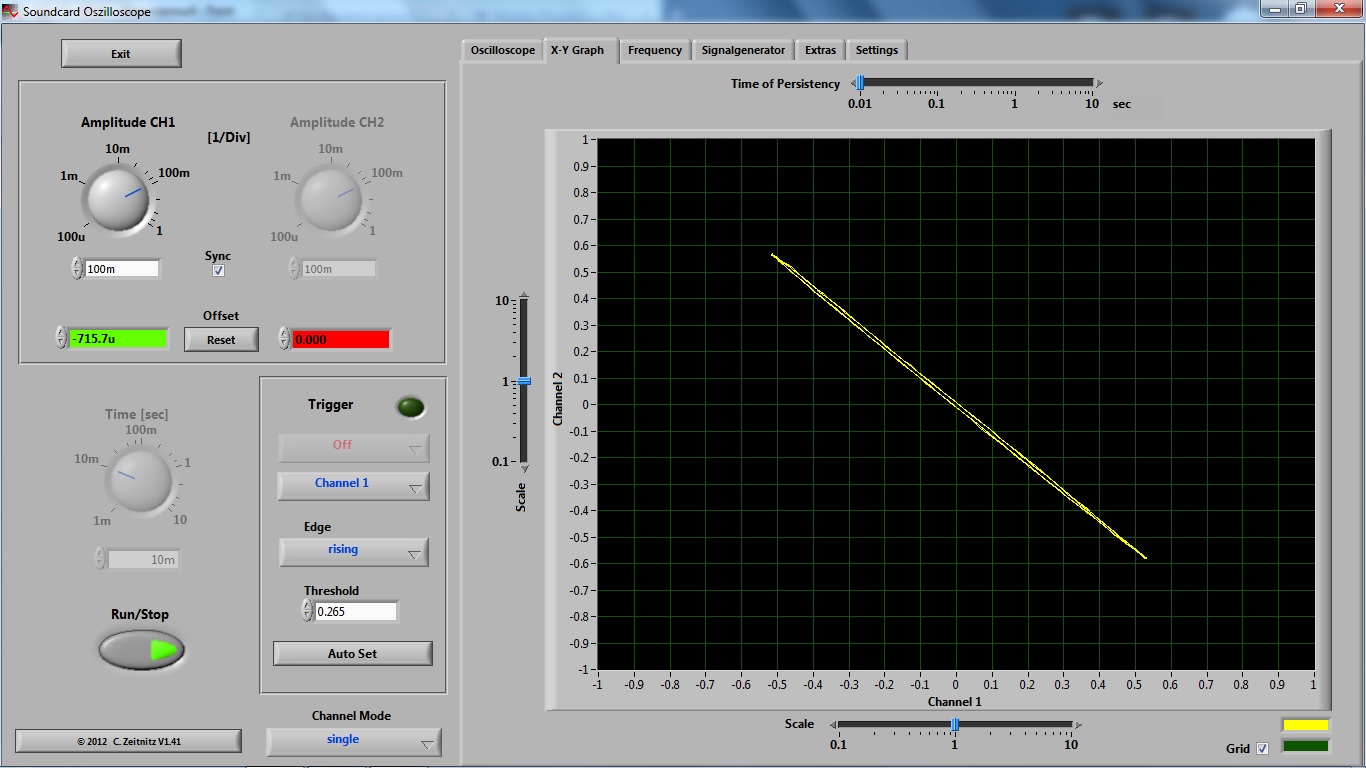The width and height of the screenshot is (1366, 768).
Task: Click the stepper beside green CH1 offset field
Action: 61,338
